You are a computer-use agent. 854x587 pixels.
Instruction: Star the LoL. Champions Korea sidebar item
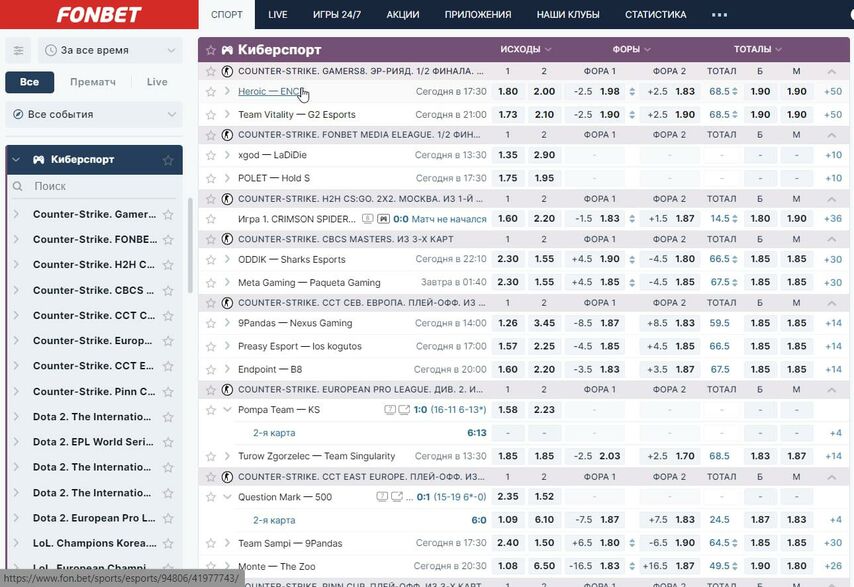coord(168,543)
